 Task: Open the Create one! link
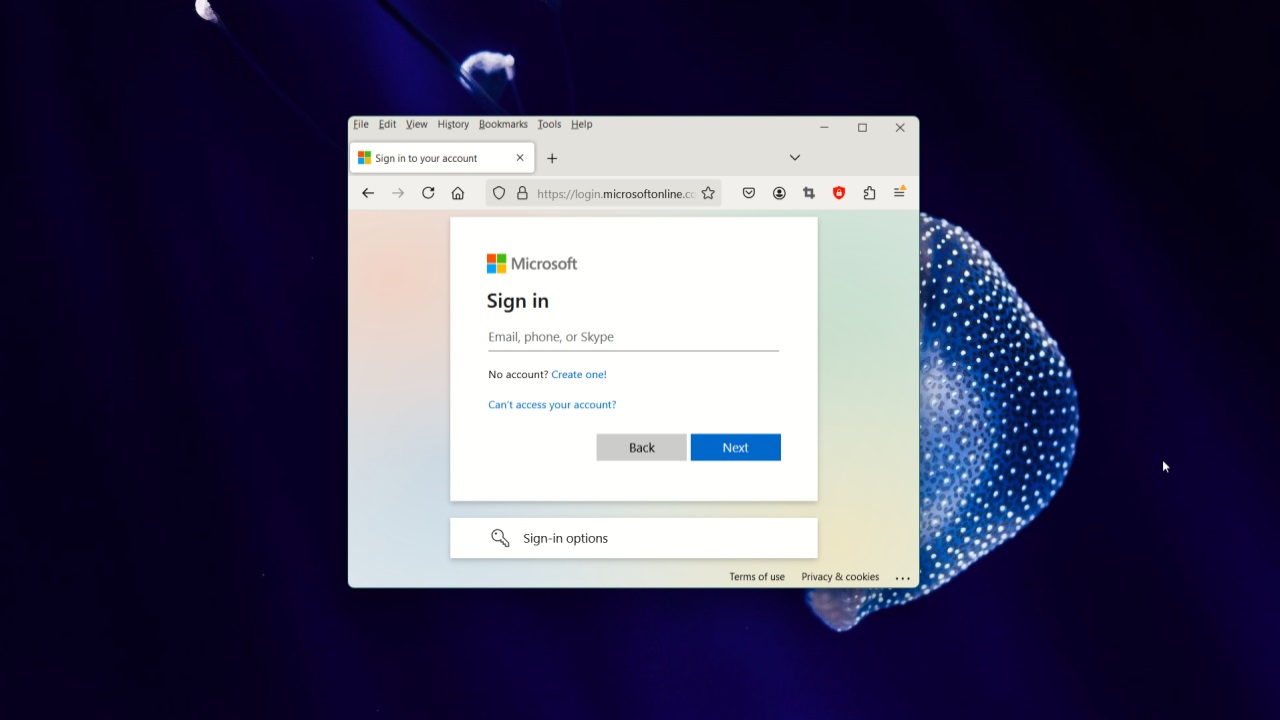tap(579, 374)
